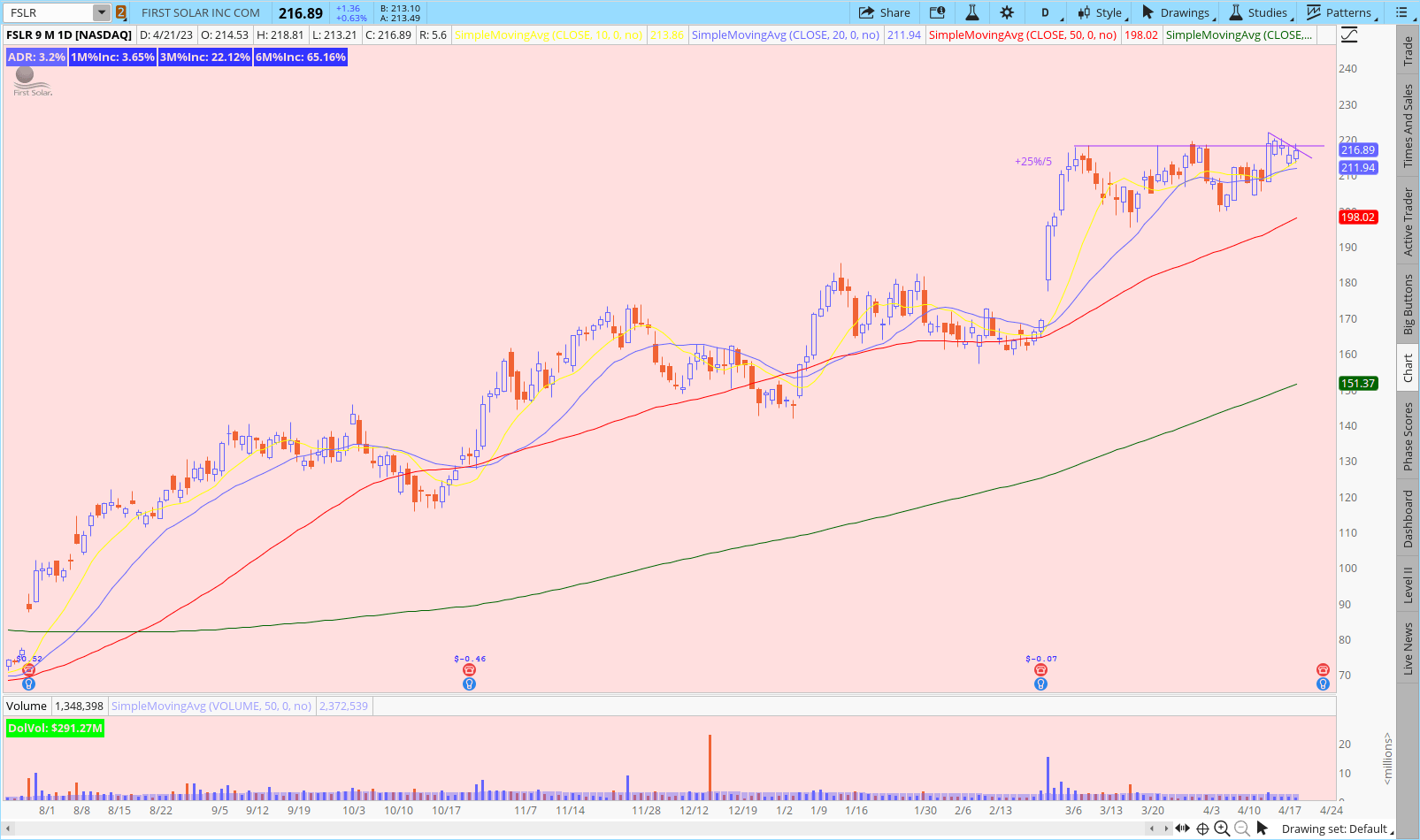This screenshot has width=1420, height=840.
Task: Open the Big Buttons side tab
Action: click(x=1408, y=304)
